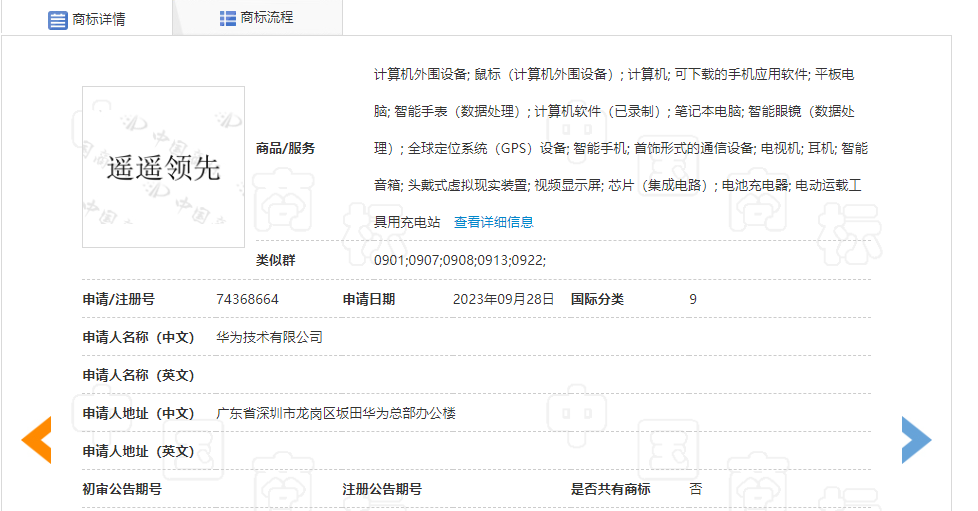Screen dimensions: 978x511
Task: Click the 国际分类 label
Action: click(597, 299)
